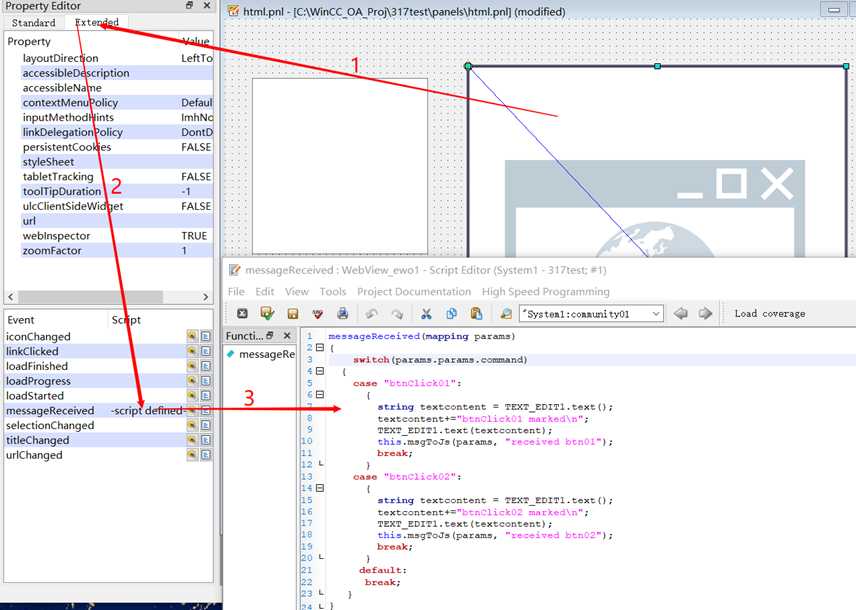Open script edit icon for loadFinished event
The width and height of the screenshot is (856, 610).
tap(206, 366)
